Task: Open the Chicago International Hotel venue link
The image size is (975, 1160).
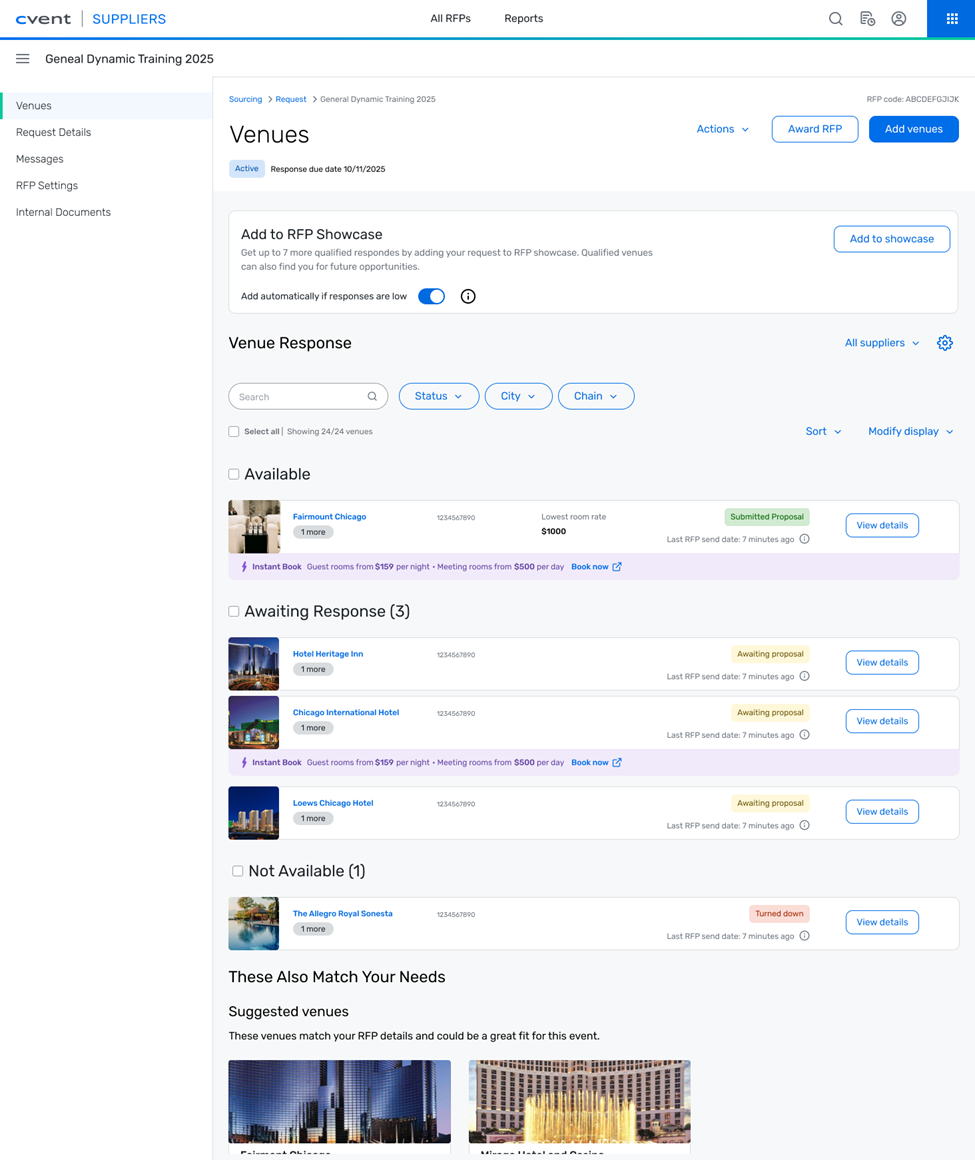Action: point(345,712)
